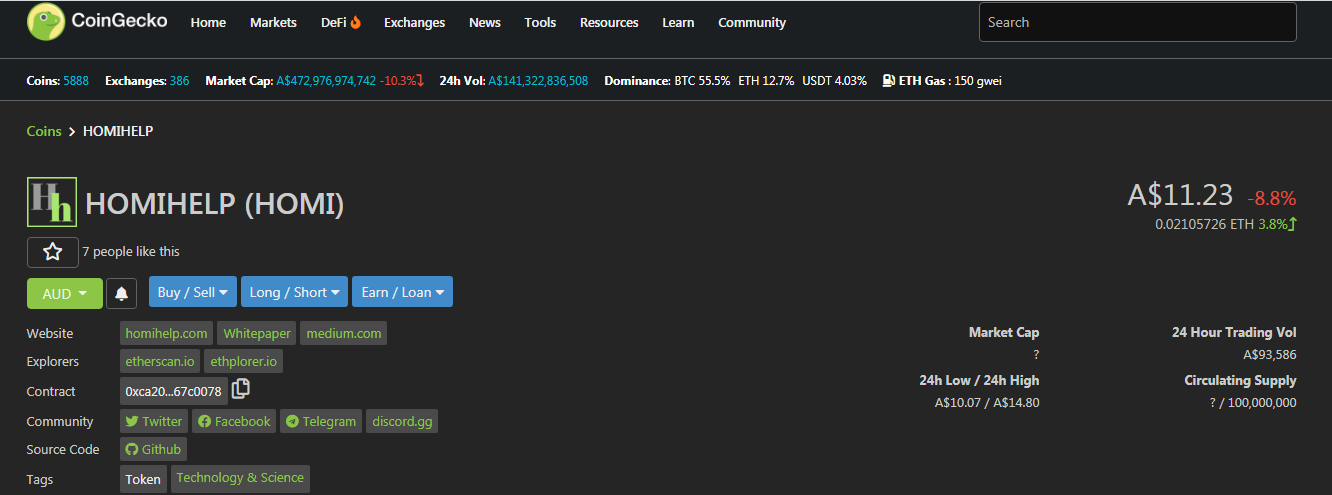The image size is (1332, 495).
Task: Open the News menu
Action: (485, 22)
